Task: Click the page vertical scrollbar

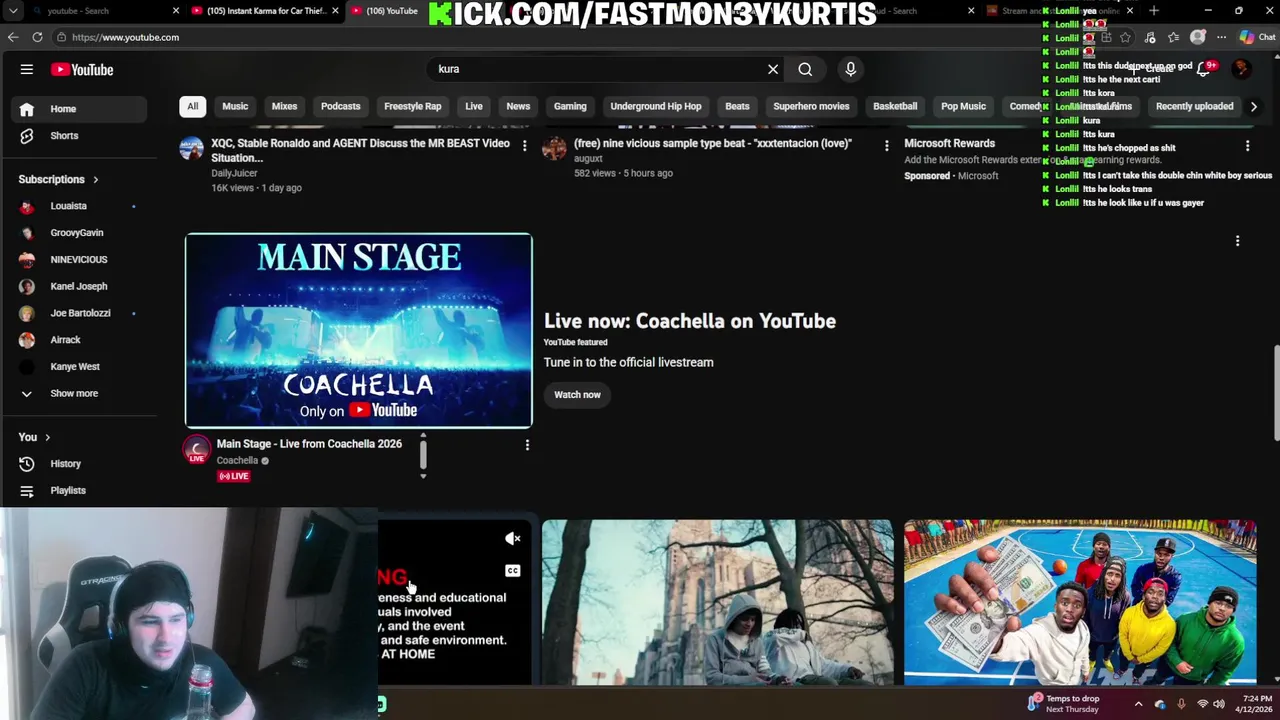Action: point(1275,393)
